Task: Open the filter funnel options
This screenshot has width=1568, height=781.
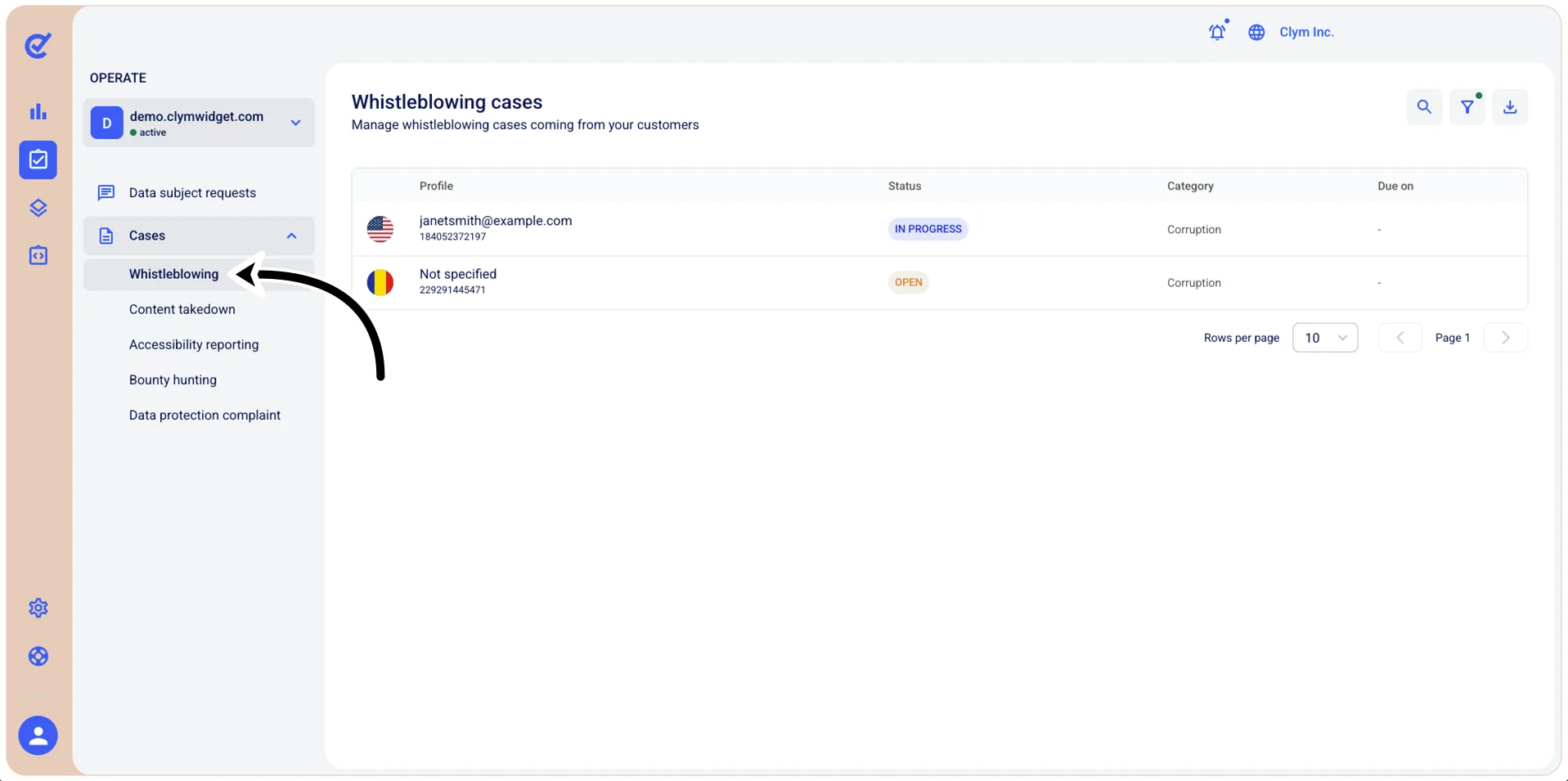Action: tap(1467, 107)
